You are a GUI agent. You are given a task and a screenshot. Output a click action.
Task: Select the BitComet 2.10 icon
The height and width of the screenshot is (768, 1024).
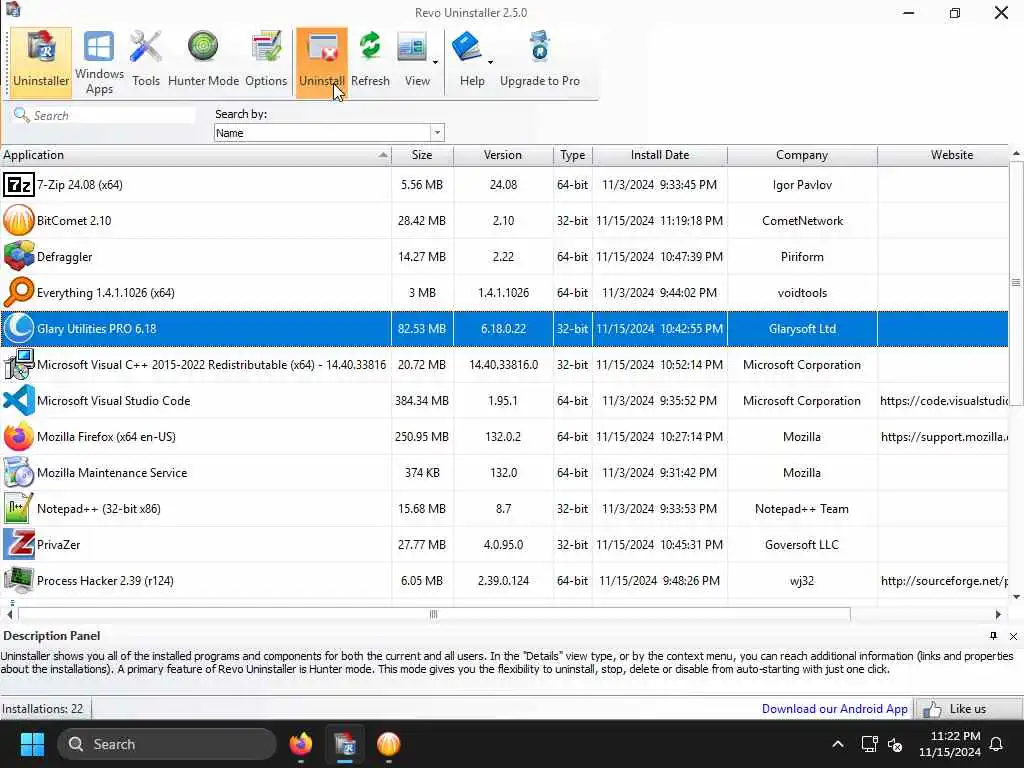18,221
